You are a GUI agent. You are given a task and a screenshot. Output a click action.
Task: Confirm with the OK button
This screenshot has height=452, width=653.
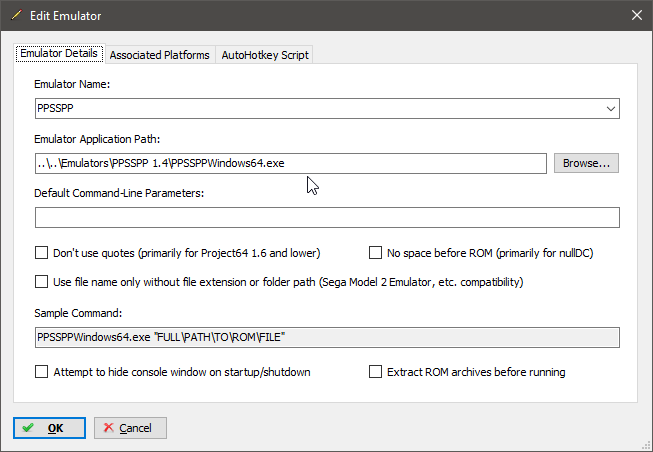pos(49,428)
